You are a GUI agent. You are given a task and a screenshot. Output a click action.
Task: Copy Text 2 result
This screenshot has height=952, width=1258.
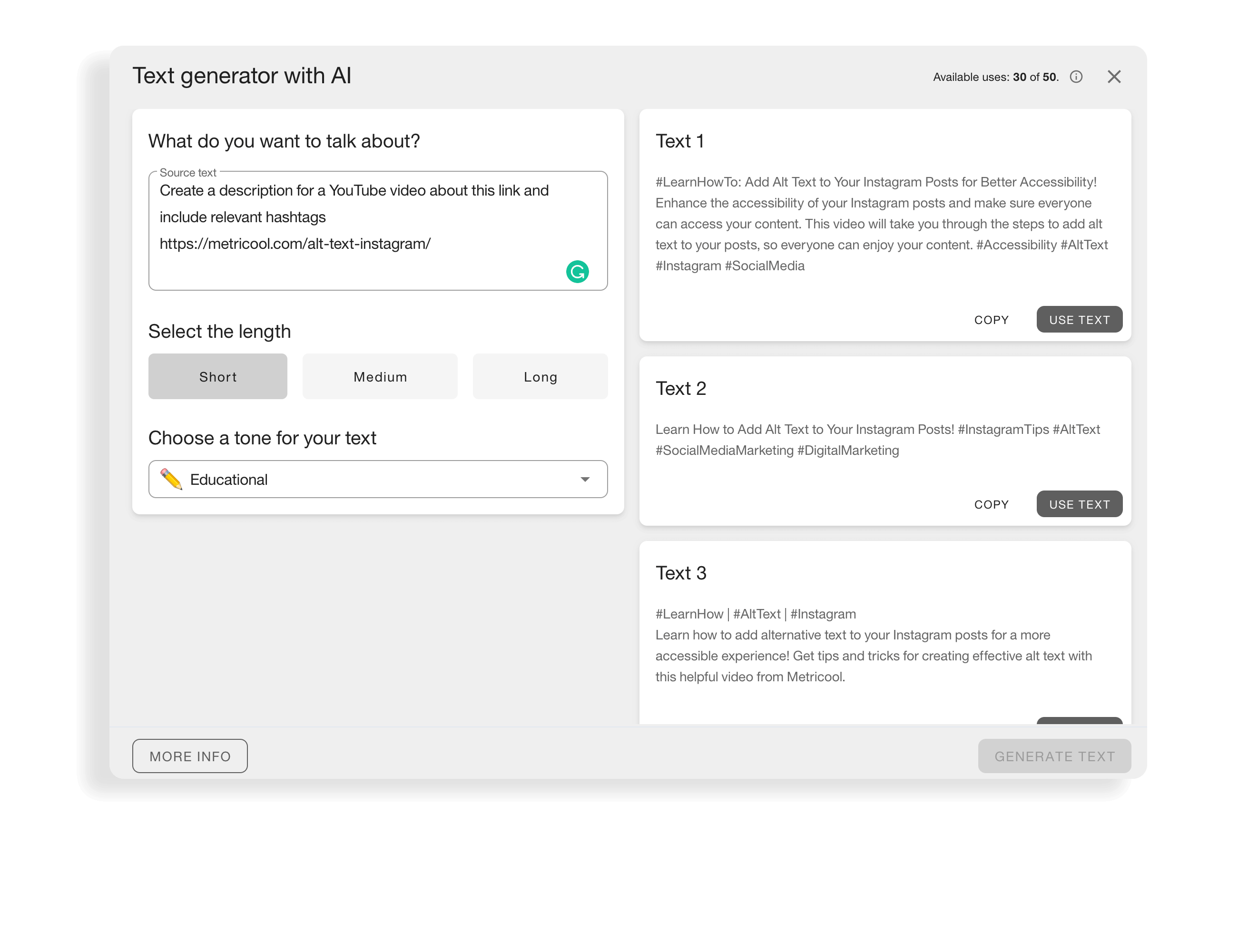(991, 504)
